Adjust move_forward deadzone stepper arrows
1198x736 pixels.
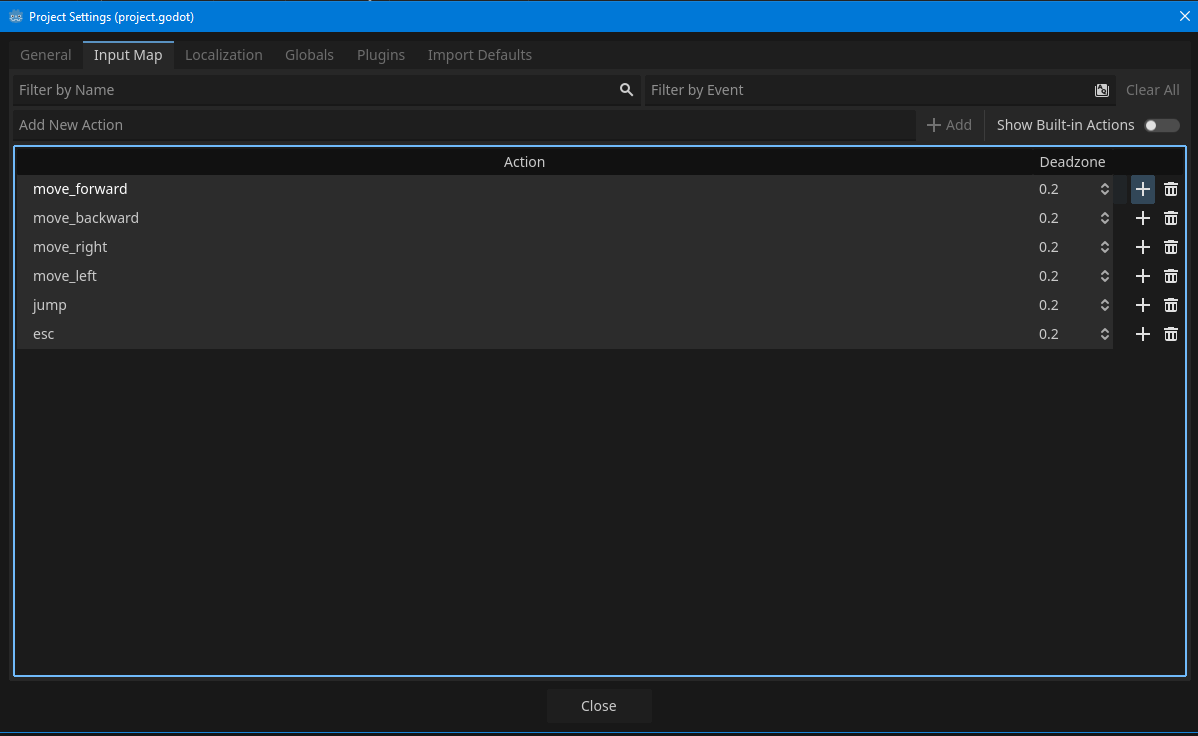[x=1104, y=189]
